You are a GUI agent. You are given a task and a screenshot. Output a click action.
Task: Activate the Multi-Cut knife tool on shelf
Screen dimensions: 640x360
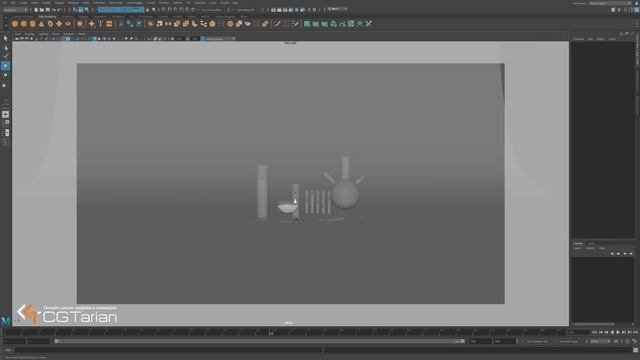(x=277, y=24)
